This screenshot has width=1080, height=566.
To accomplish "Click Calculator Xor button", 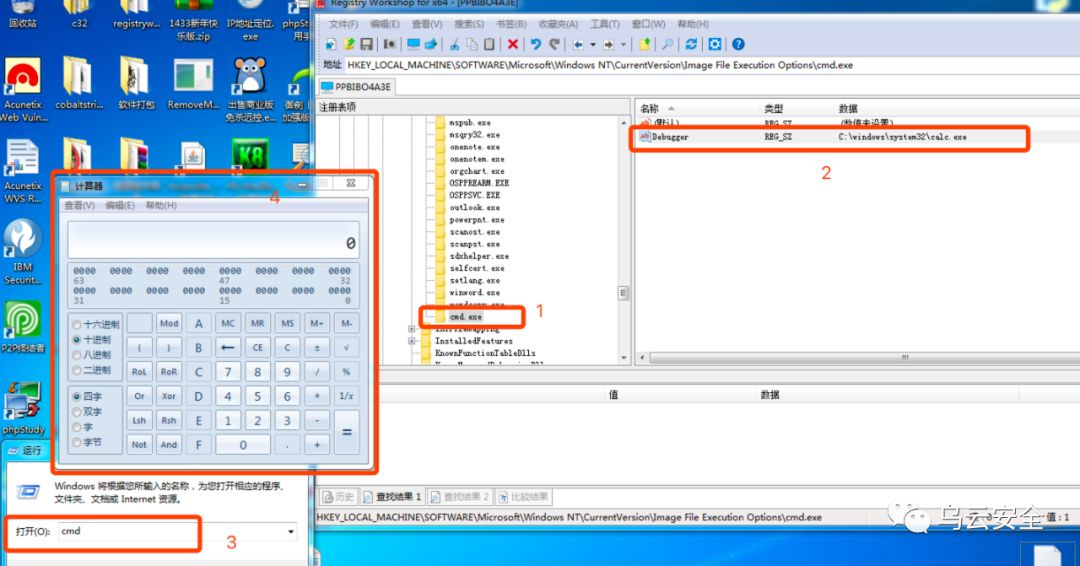I will point(169,396).
